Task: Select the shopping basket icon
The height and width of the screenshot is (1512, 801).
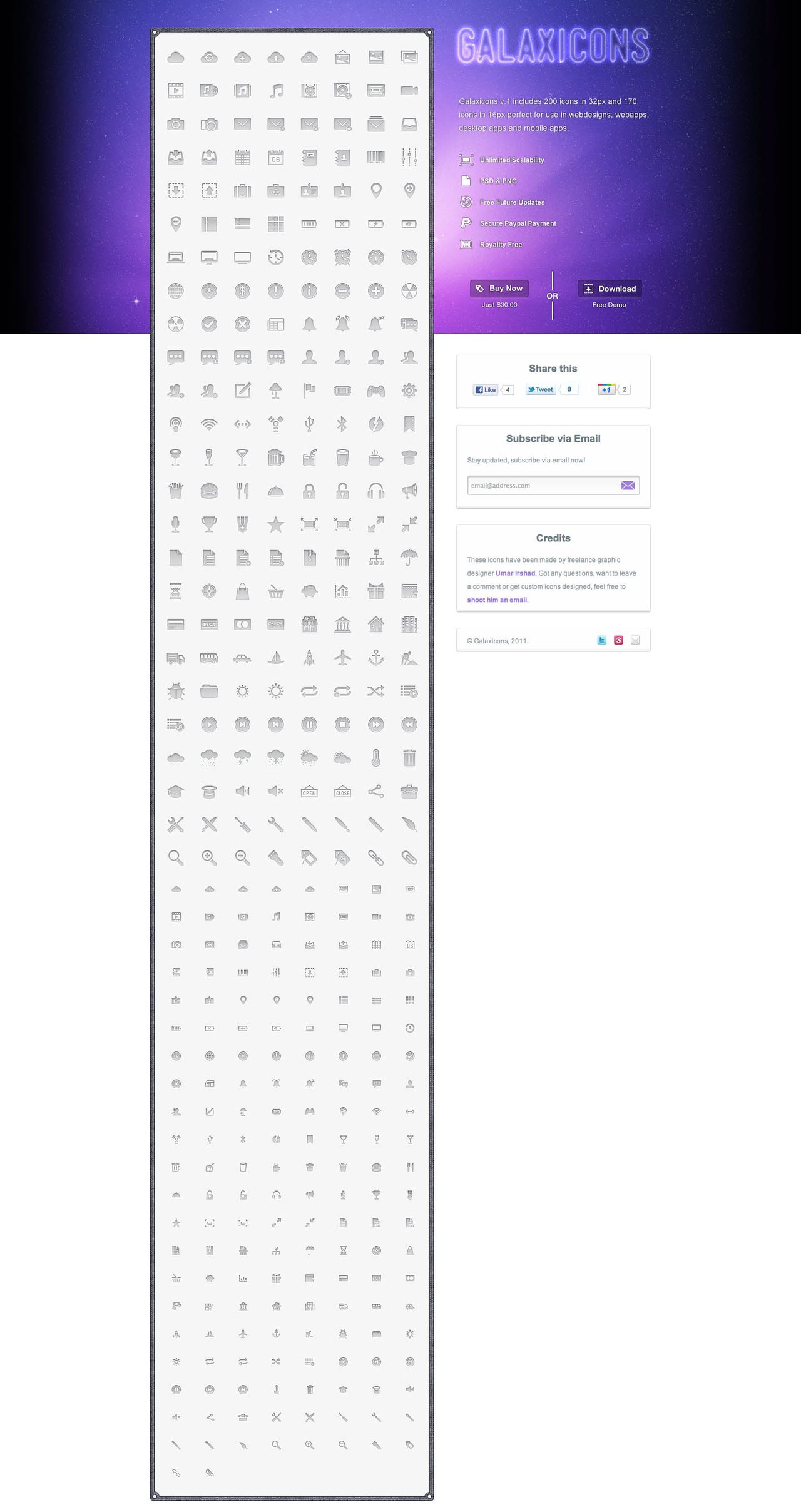Action: 276,591
